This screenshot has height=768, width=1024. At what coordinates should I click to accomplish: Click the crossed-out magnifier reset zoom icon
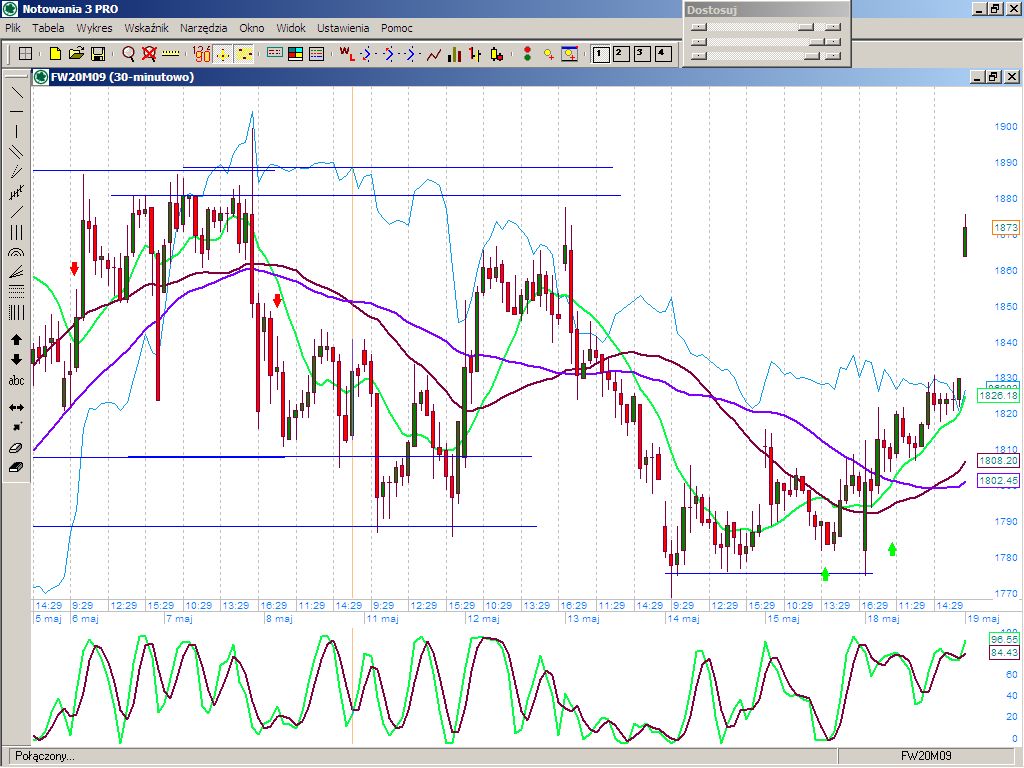149,53
